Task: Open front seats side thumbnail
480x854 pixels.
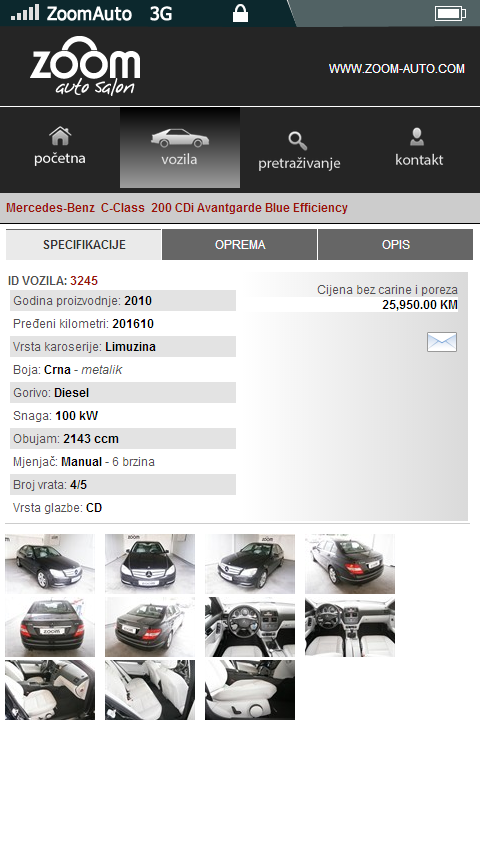Action: [x=50, y=690]
